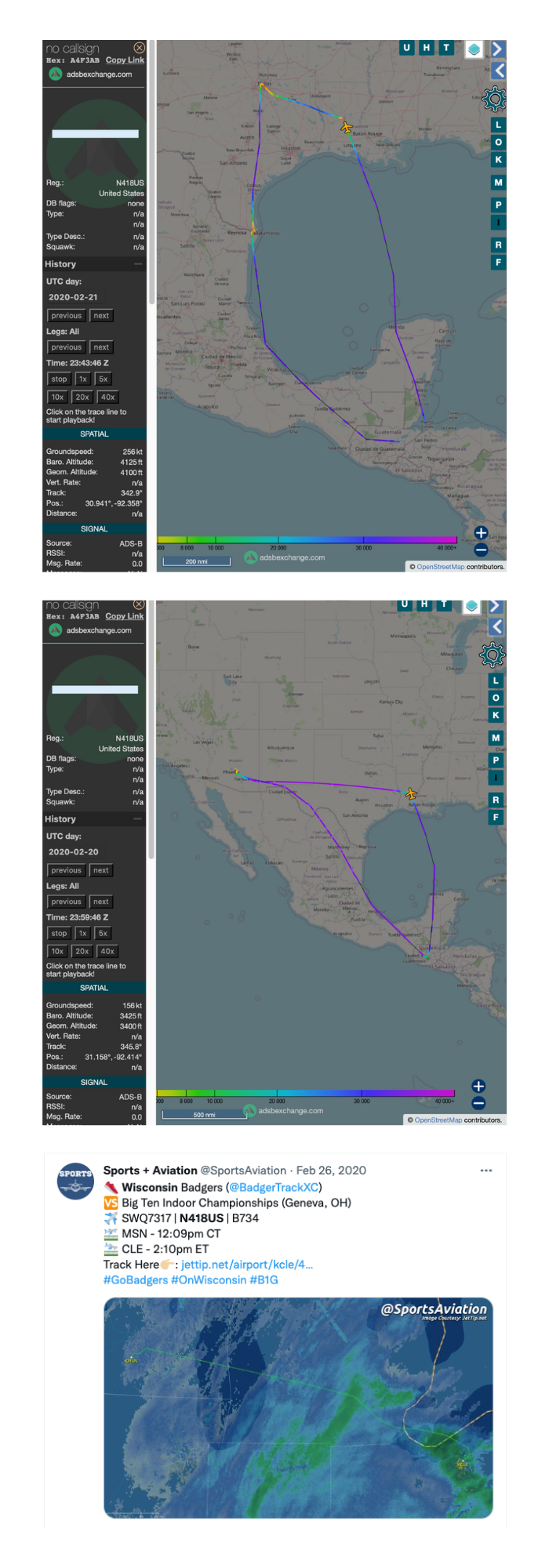Stop playback in the 2020-02-21 panel

coord(59,379)
